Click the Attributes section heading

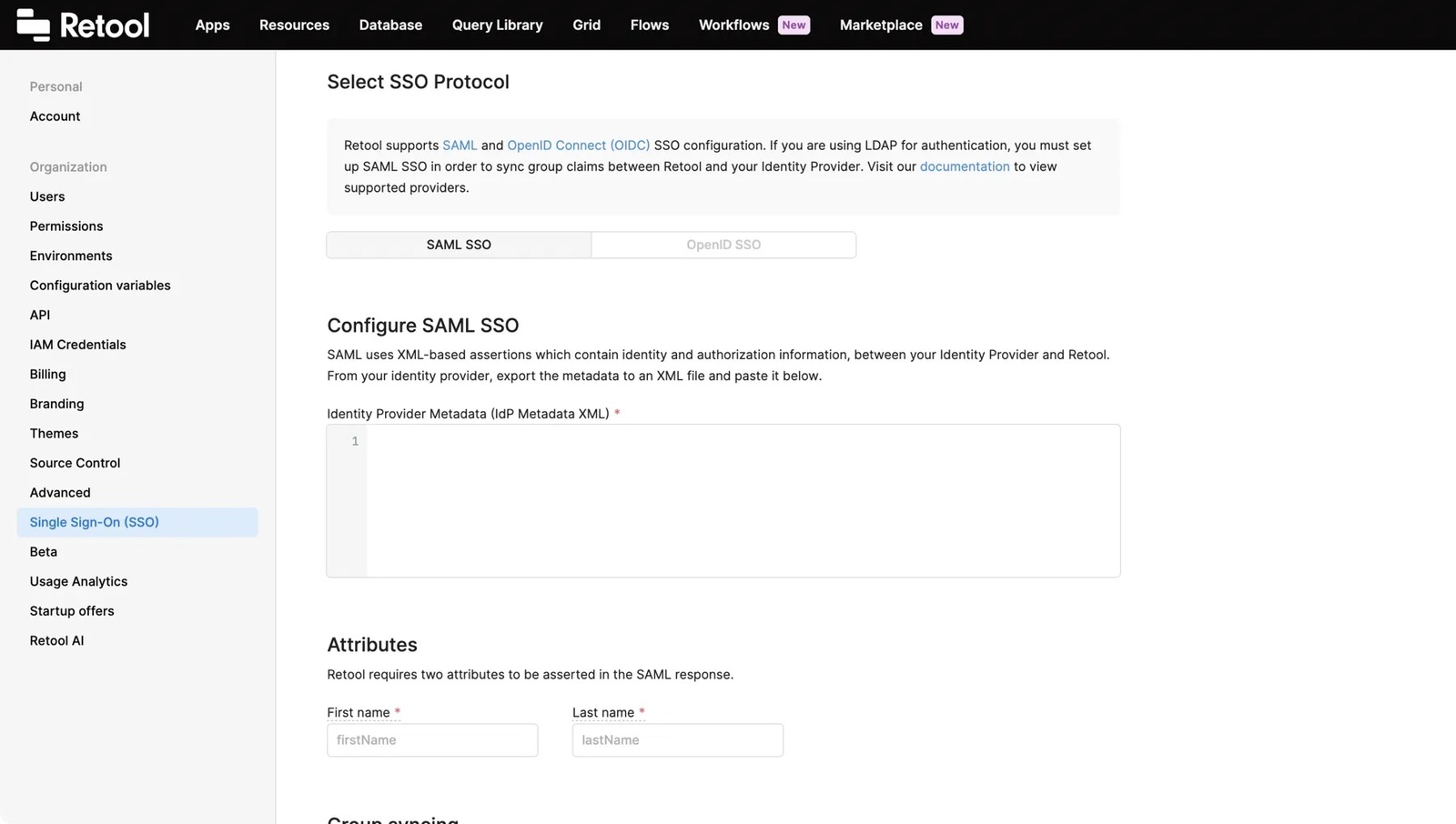pyautogui.click(x=372, y=645)
